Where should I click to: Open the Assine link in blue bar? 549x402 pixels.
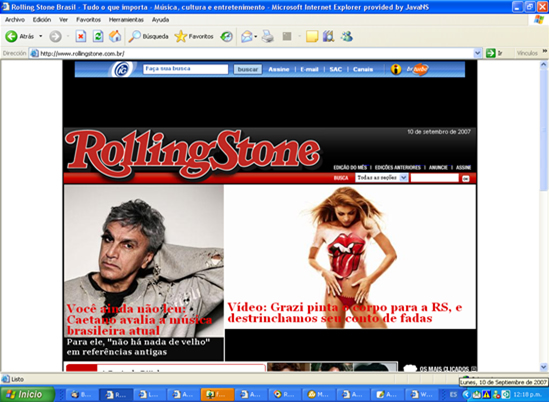[x=279, y=69]
